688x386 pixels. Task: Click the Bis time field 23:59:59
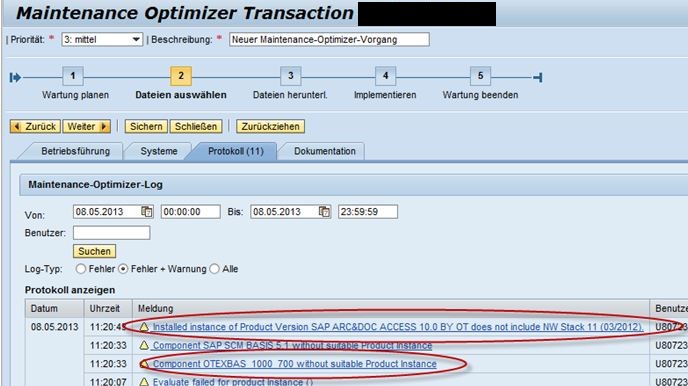[368, 211]
